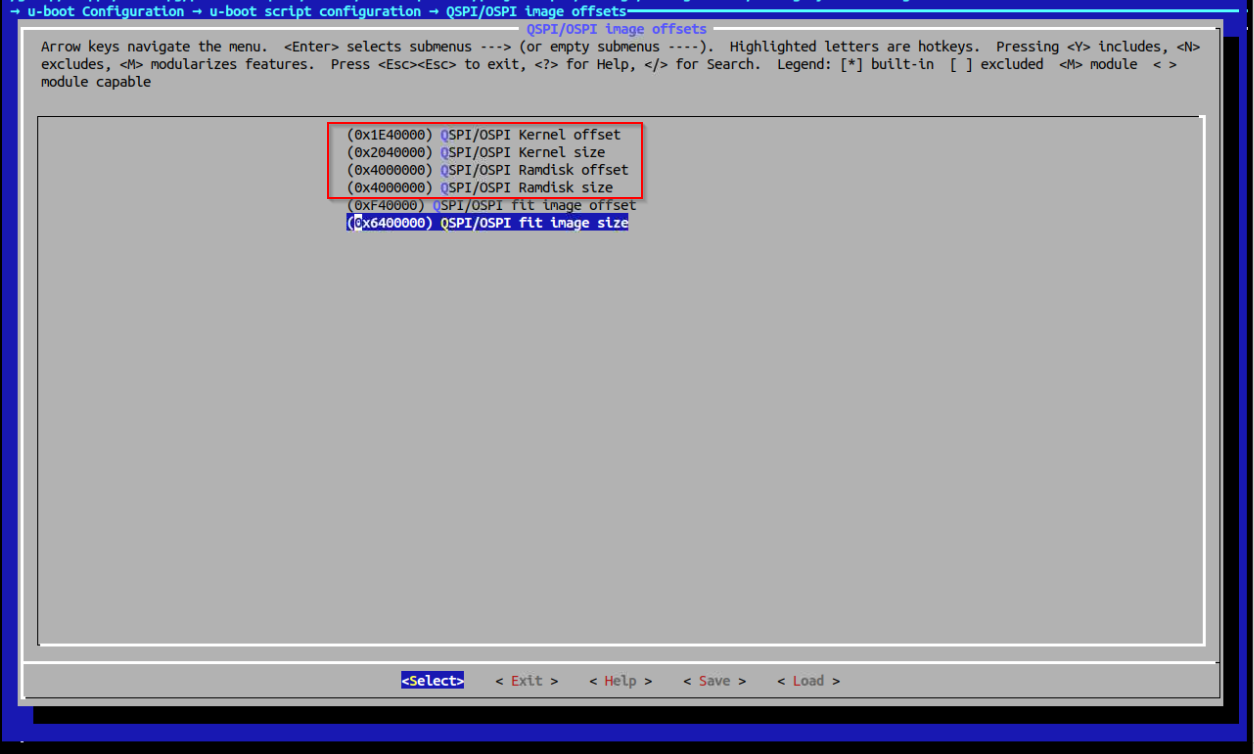Open help with the < Help > button

[620, 681]
